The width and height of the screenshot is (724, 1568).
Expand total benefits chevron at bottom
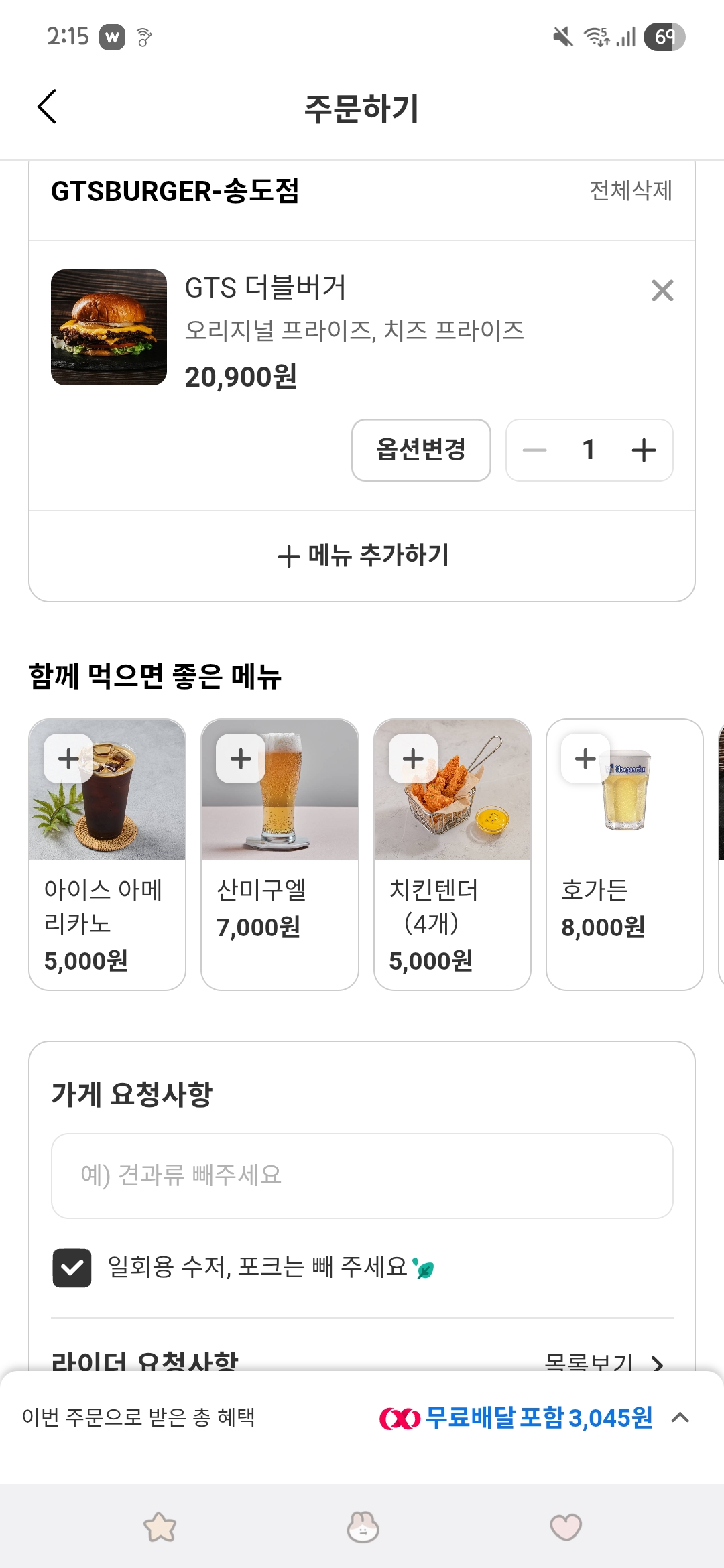tap(680, 1417)
